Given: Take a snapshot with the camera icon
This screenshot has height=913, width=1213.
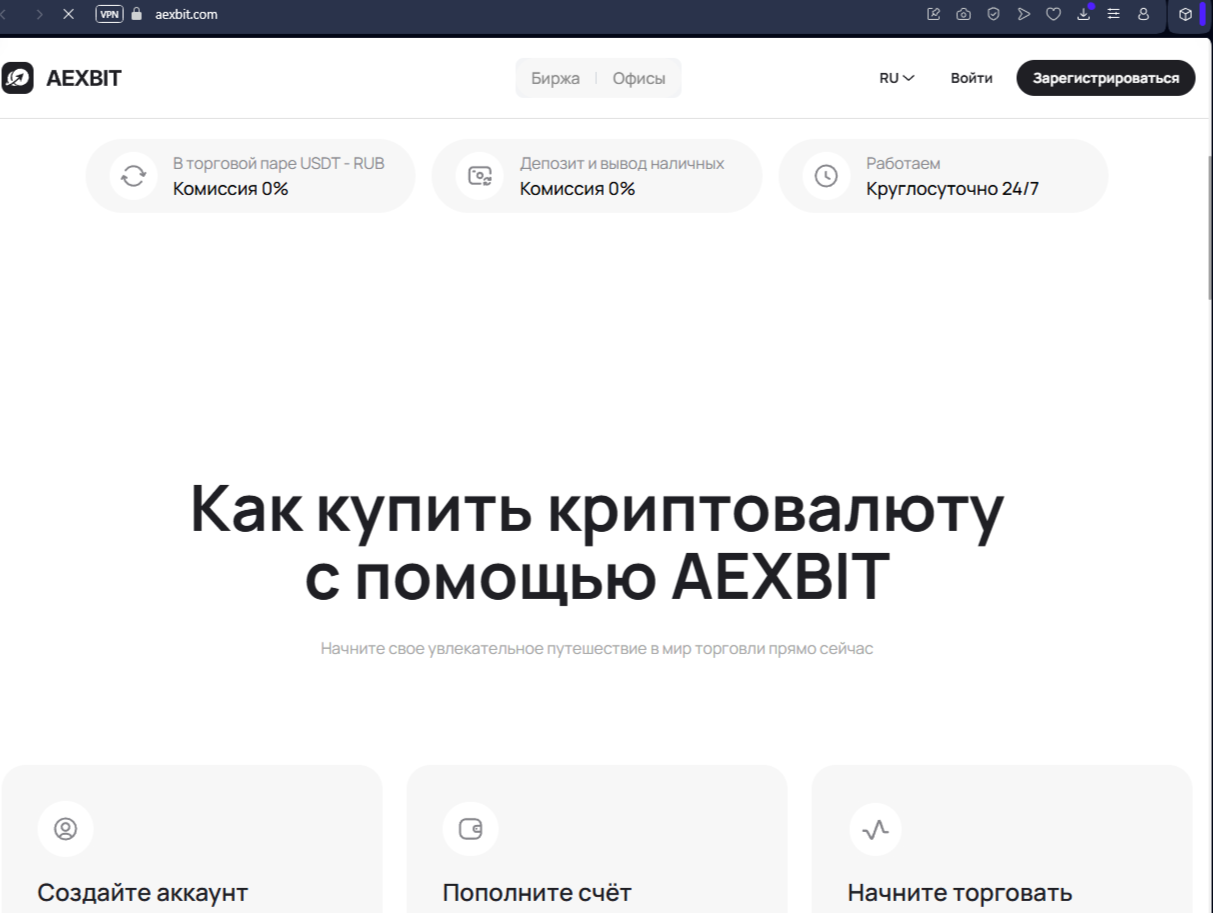Looking at the screenshot, I should point(964,14).
